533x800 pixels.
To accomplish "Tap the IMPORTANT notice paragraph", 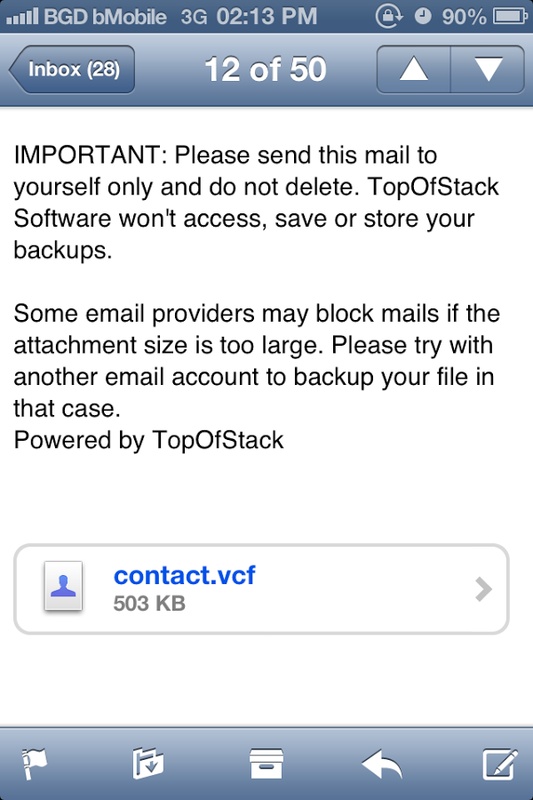I will click(256, 203).
